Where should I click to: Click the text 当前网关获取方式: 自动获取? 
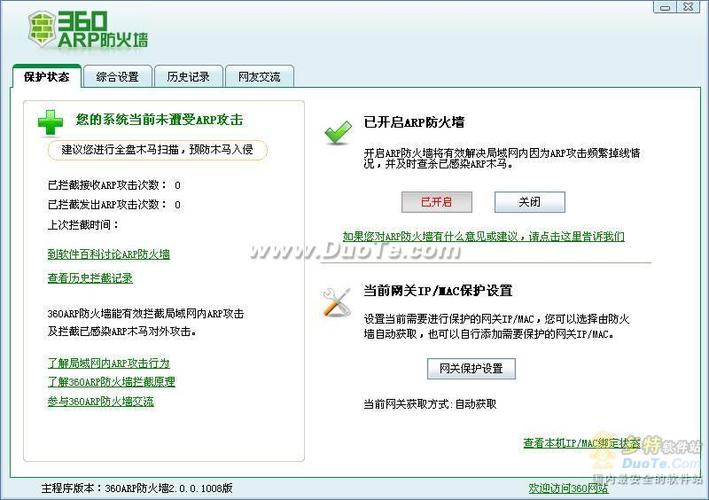(430, 404)
